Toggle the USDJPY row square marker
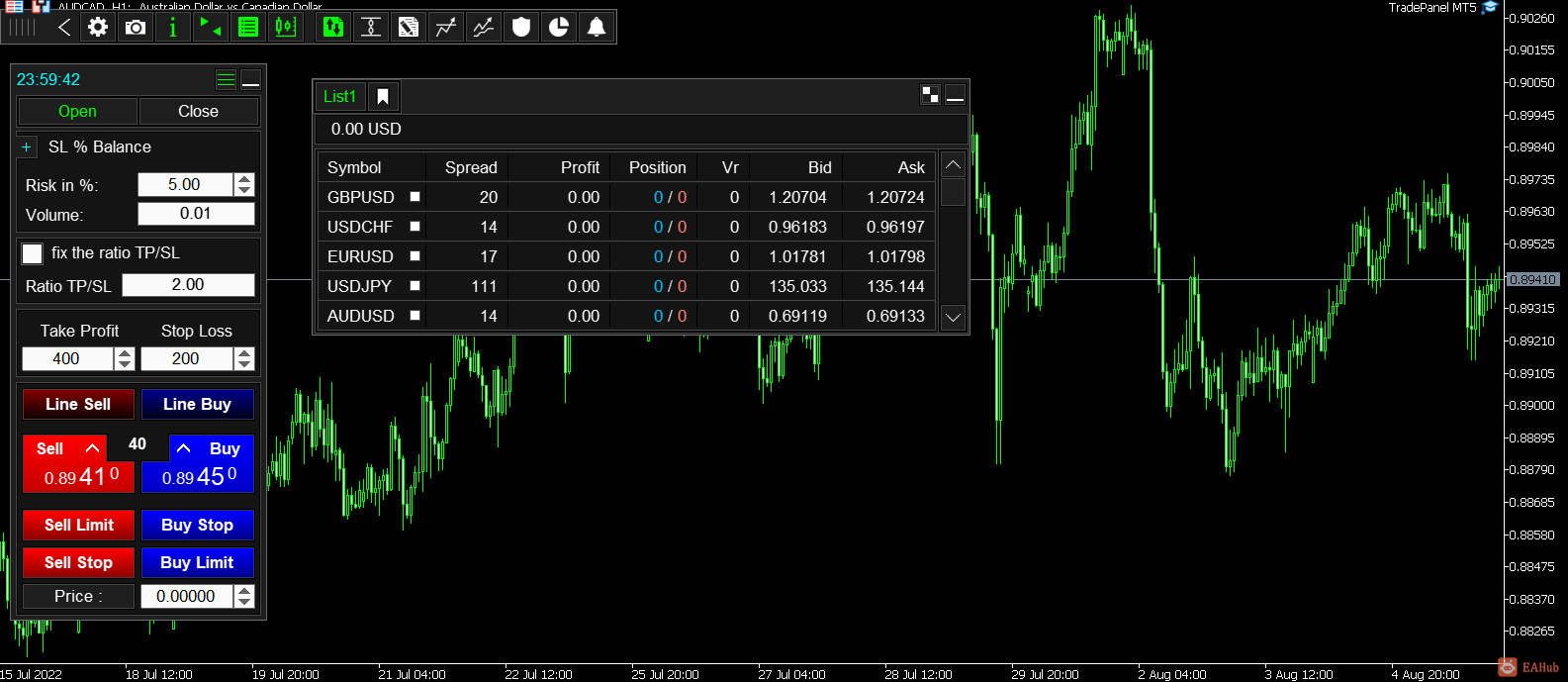 pyautogui.click(x=415, y=286)
